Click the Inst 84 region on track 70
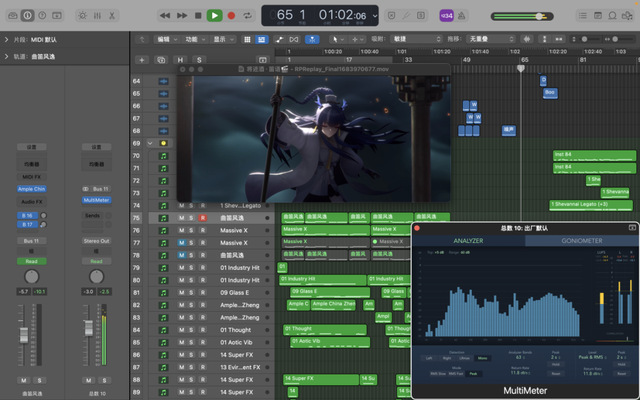640x400 pixels. tap(594, 156)
